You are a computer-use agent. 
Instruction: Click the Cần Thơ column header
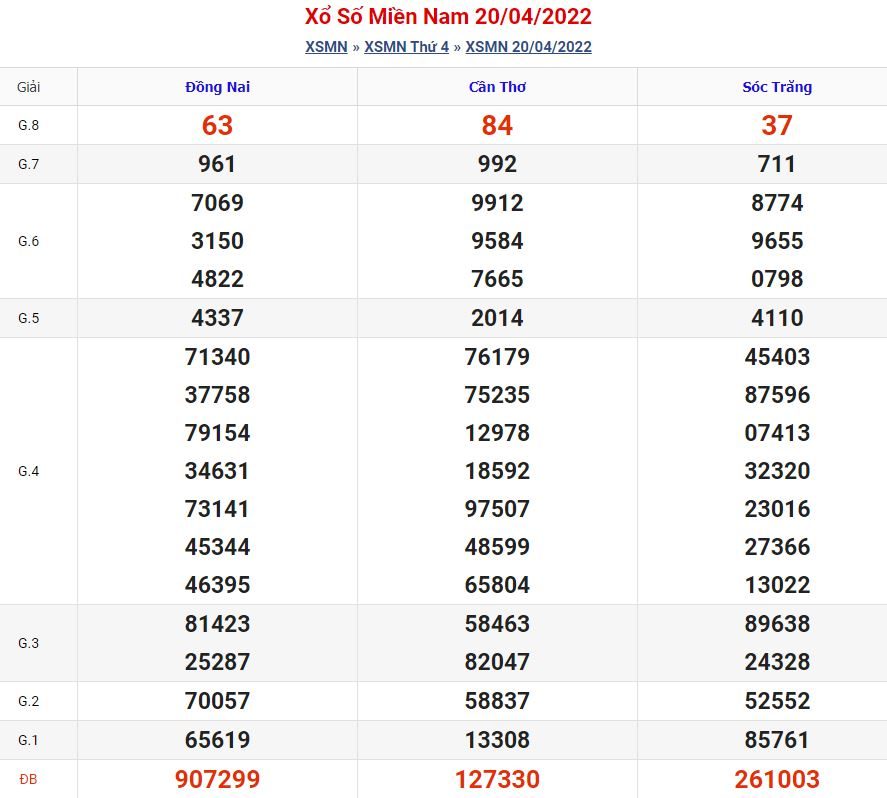coord(497,87)
